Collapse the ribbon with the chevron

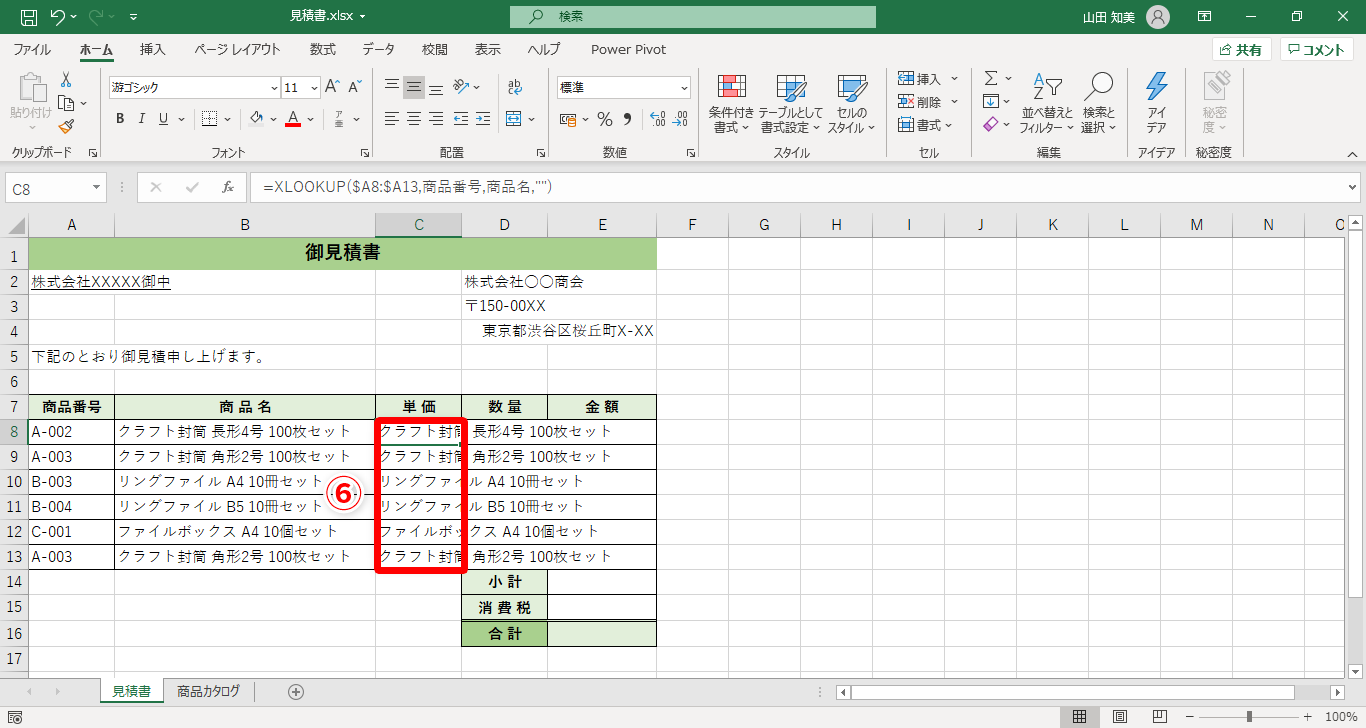pyautogui.click(x=1353, y=154)
